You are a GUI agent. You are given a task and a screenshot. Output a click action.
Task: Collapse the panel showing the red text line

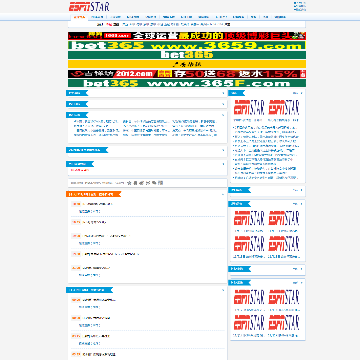pos(223,164)
